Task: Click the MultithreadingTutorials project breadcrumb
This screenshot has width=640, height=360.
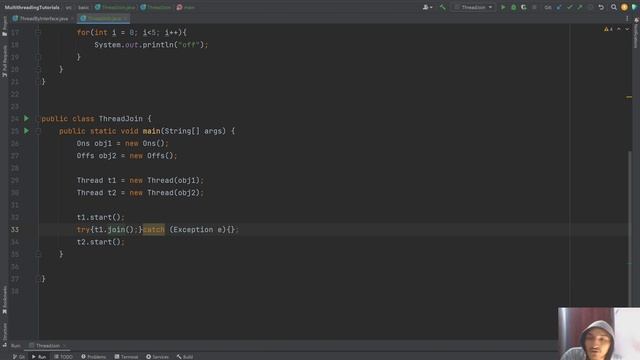Action: 32,7
